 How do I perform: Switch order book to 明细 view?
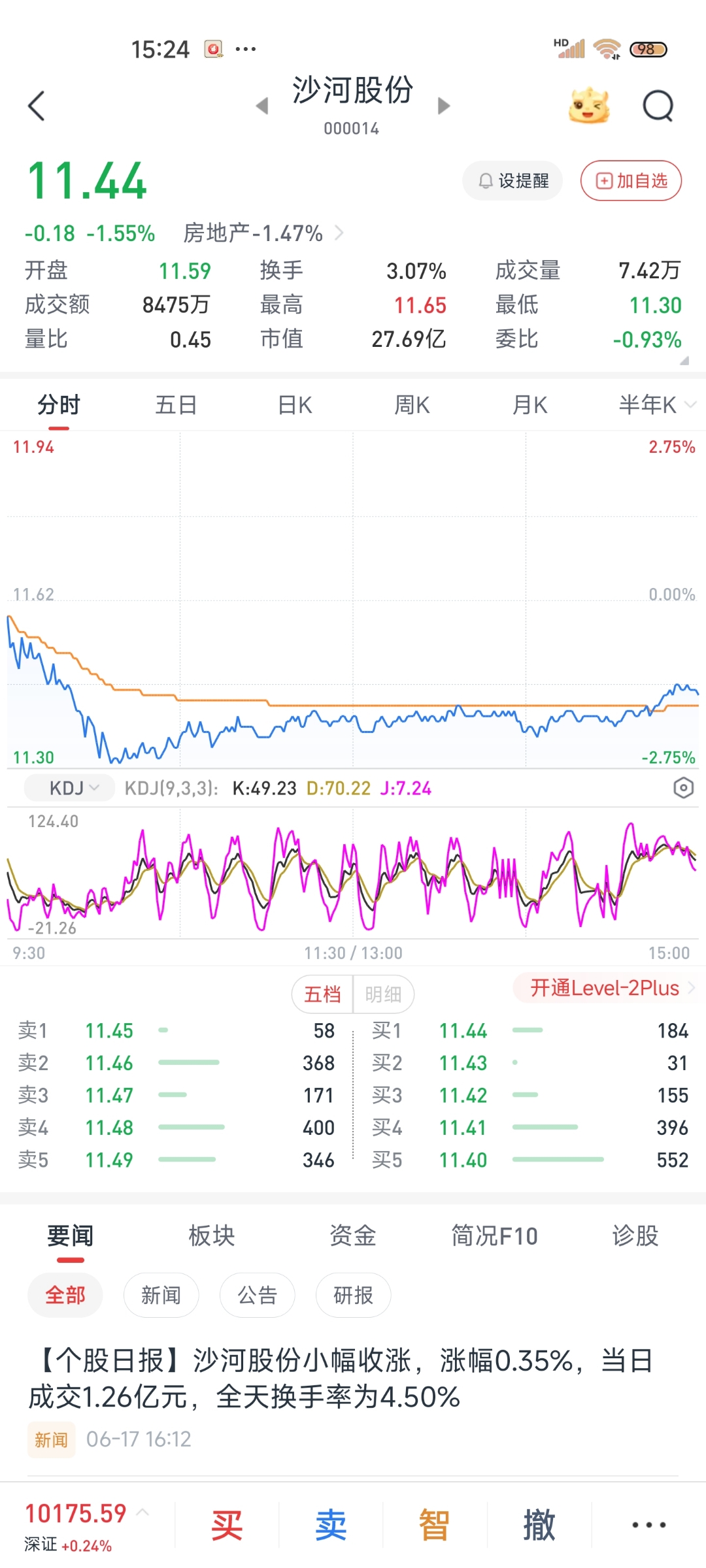pyautogui.click(x=383, y=994)
